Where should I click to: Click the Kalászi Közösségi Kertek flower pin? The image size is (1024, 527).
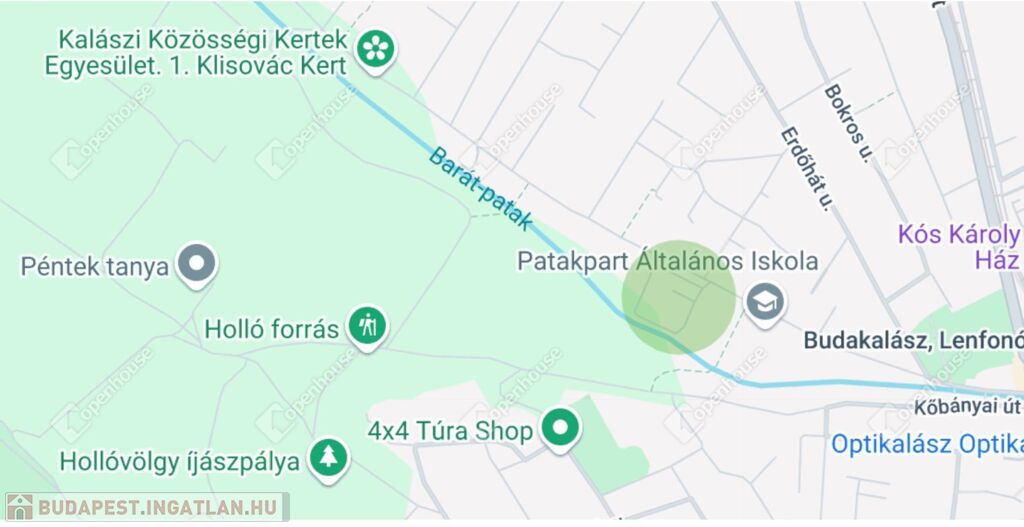(x=376, y=51)
